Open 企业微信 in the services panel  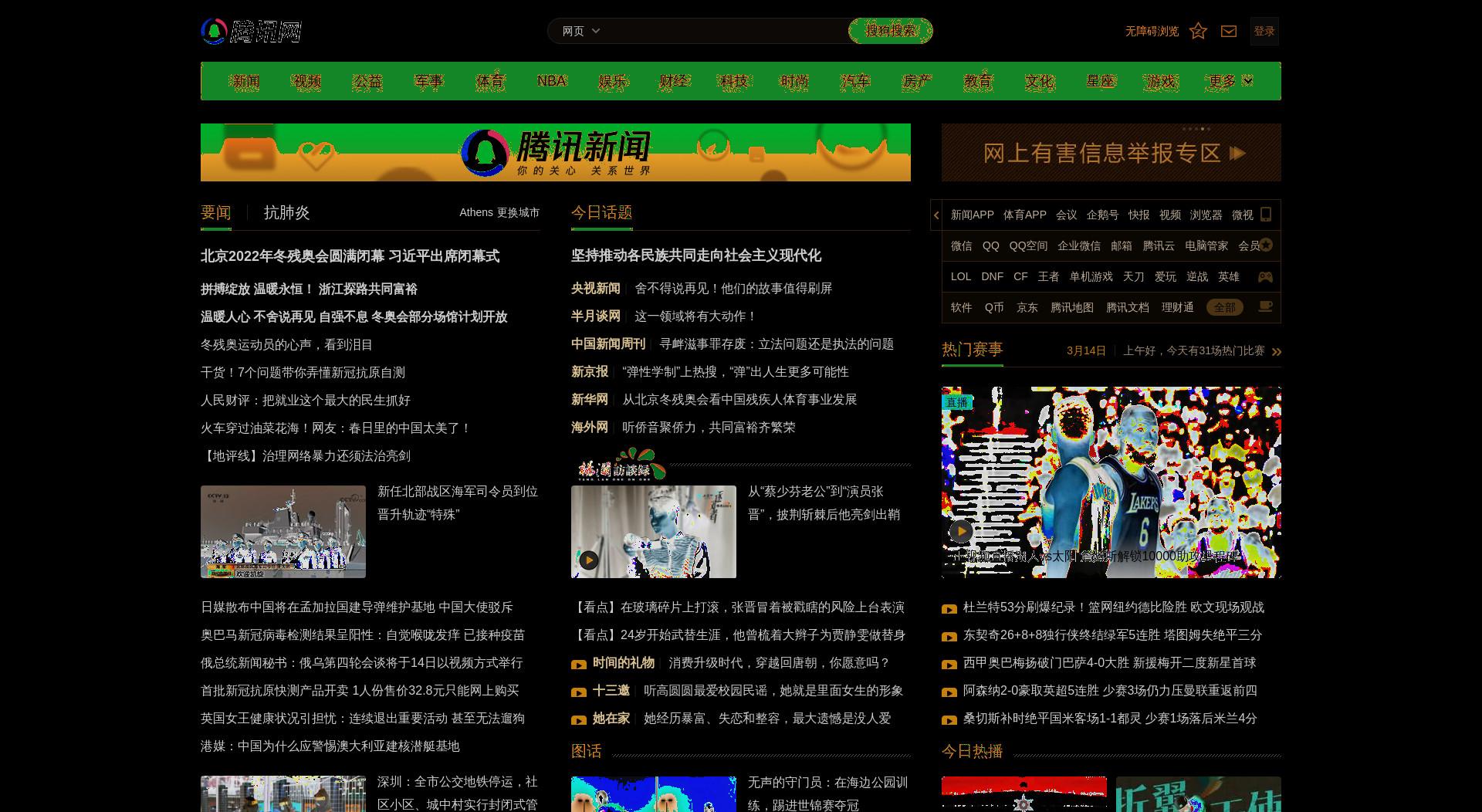coord(1079,246)
